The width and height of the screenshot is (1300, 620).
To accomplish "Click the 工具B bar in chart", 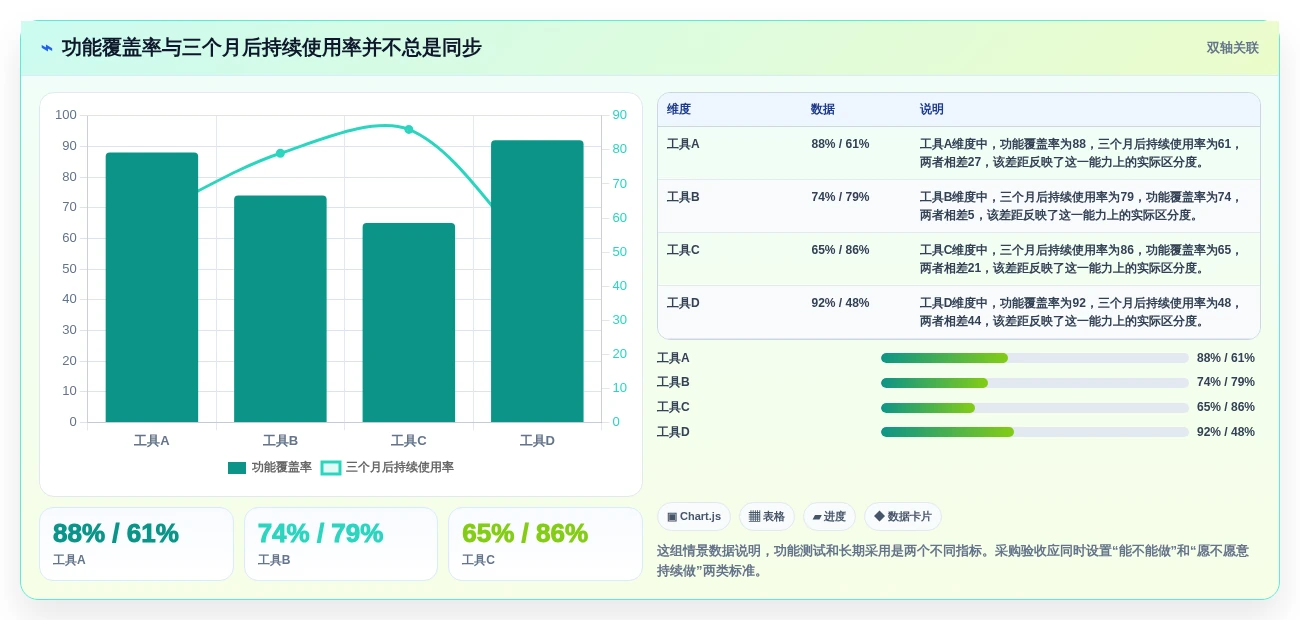I will [x=280, y=309].
